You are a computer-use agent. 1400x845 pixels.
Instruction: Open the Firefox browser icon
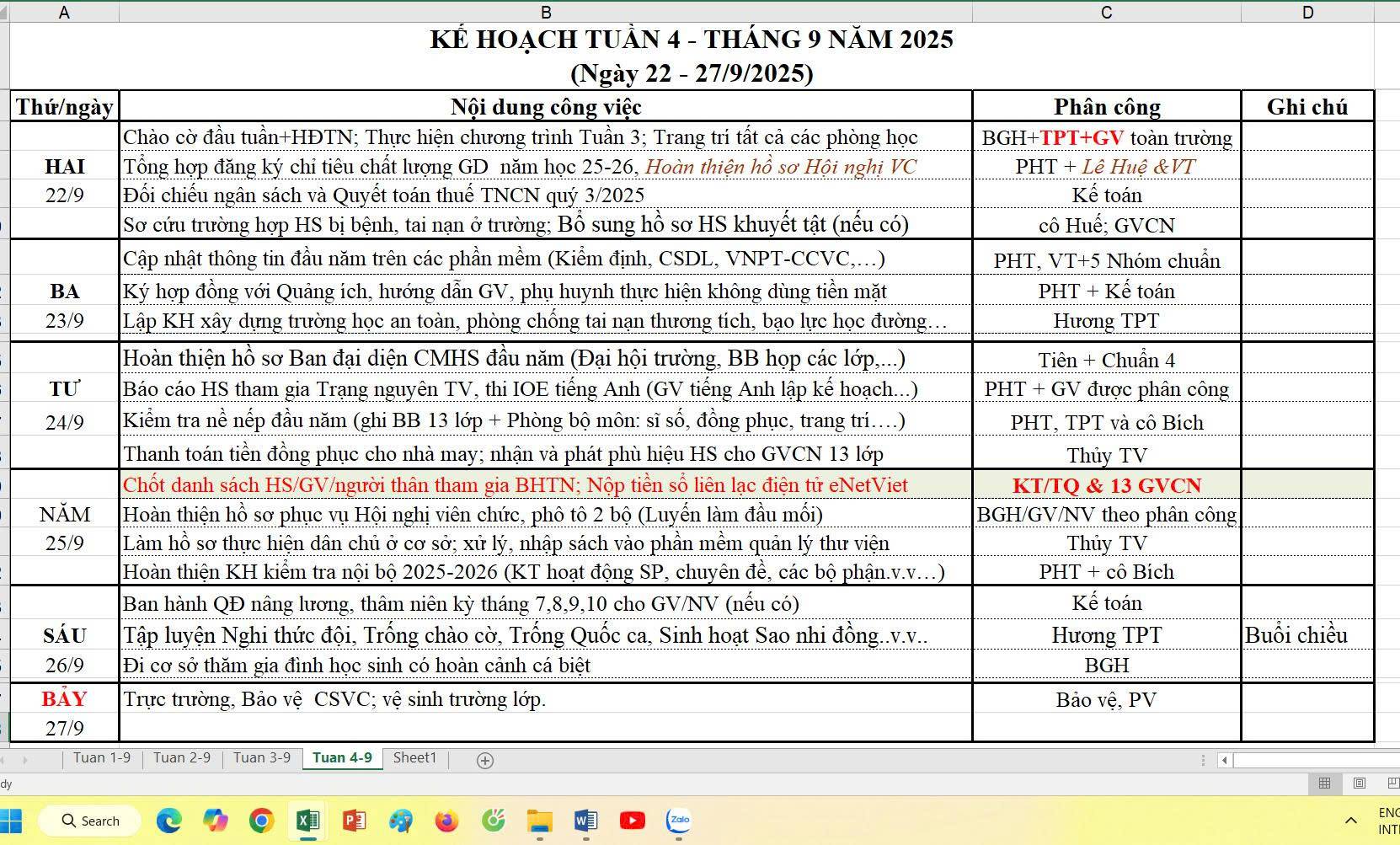point(446,821)
